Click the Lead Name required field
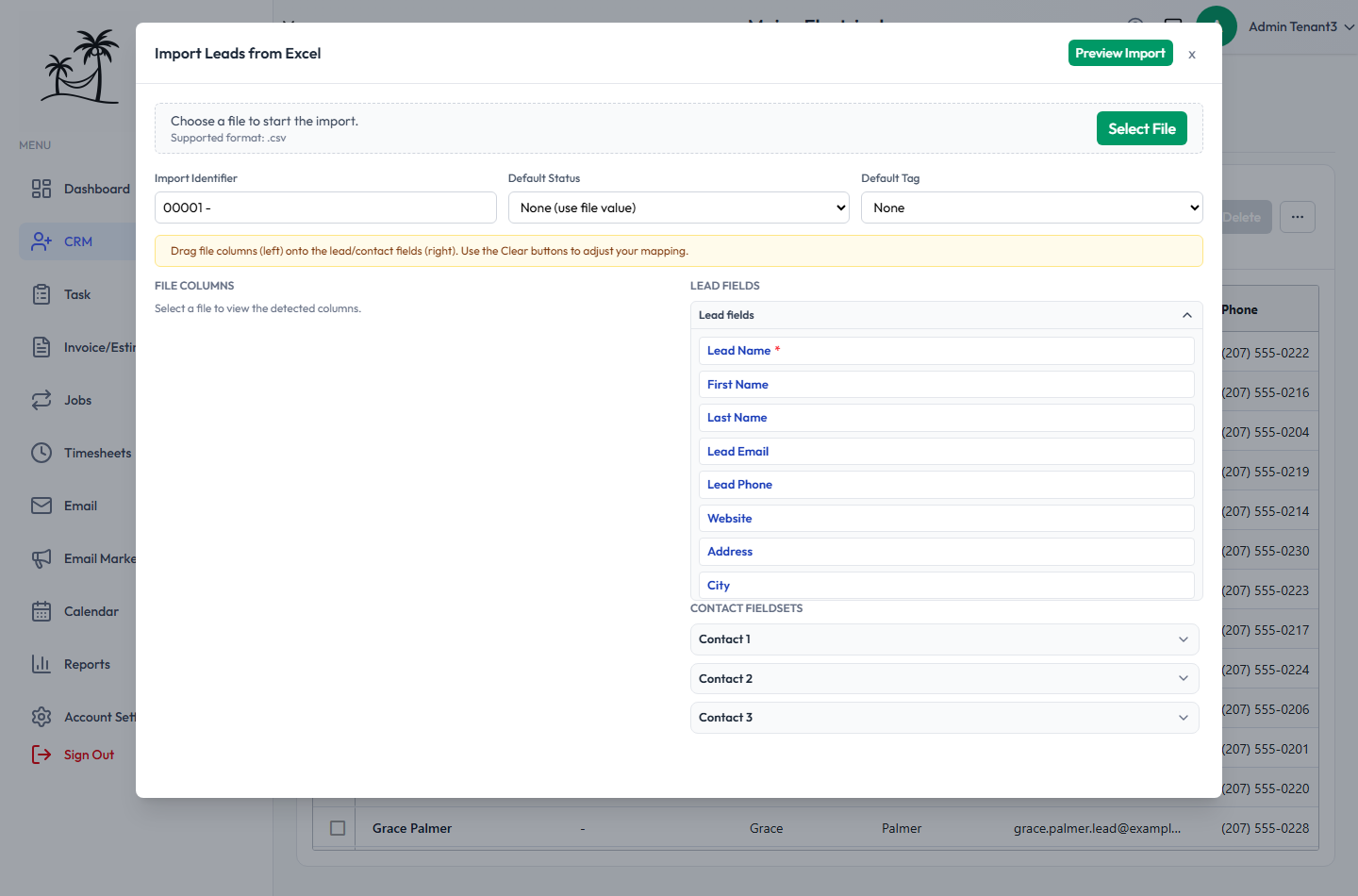Image resolution: width=1358 pixels, height=896 pixels. tap(947, 351)
